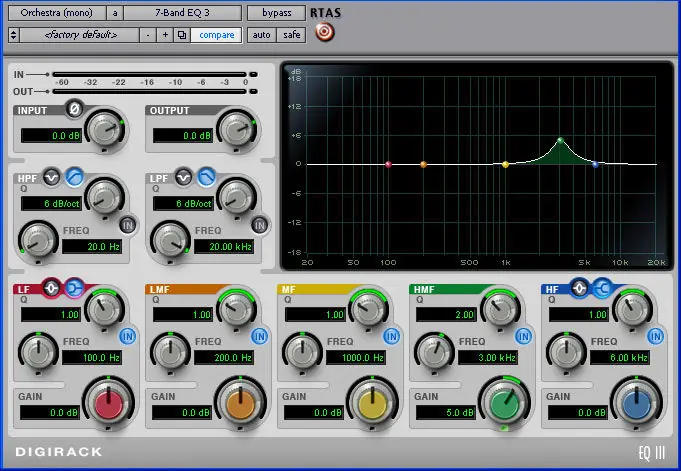Image resolution: width=681 pixels, height=471 pixels.
Task: Open the Orchestra (mono) track selector
Action: point(56,13)
